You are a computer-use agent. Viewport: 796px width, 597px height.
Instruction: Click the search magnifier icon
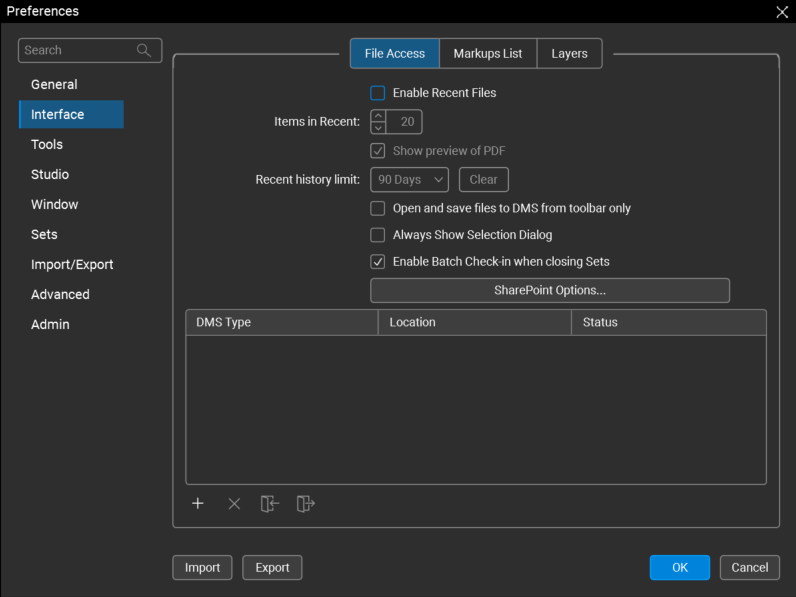[144, 50]
